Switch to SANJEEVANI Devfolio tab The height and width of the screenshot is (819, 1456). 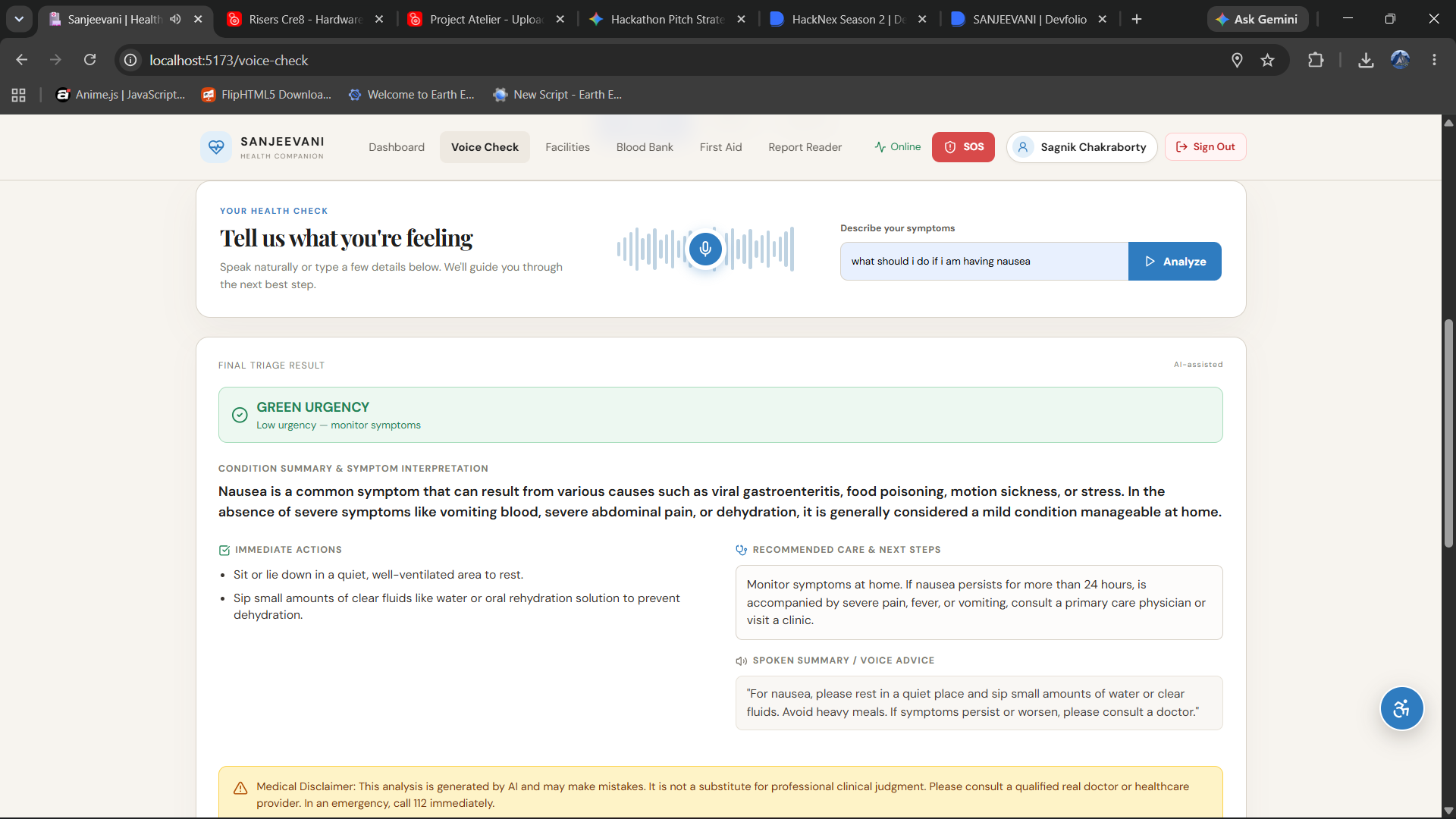pos(1029,19)
